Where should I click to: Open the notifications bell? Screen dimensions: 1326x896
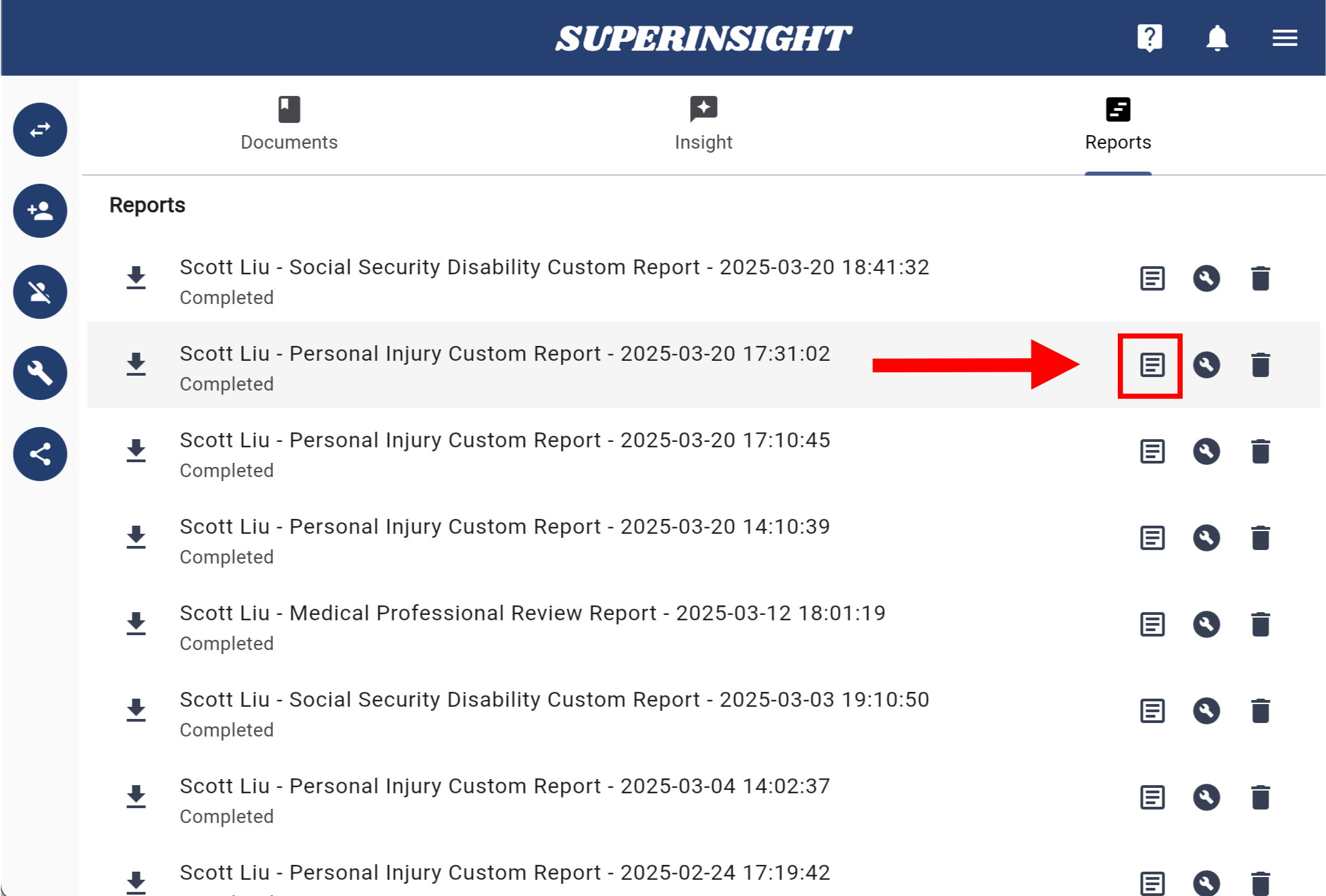[x=1217, y=38]
